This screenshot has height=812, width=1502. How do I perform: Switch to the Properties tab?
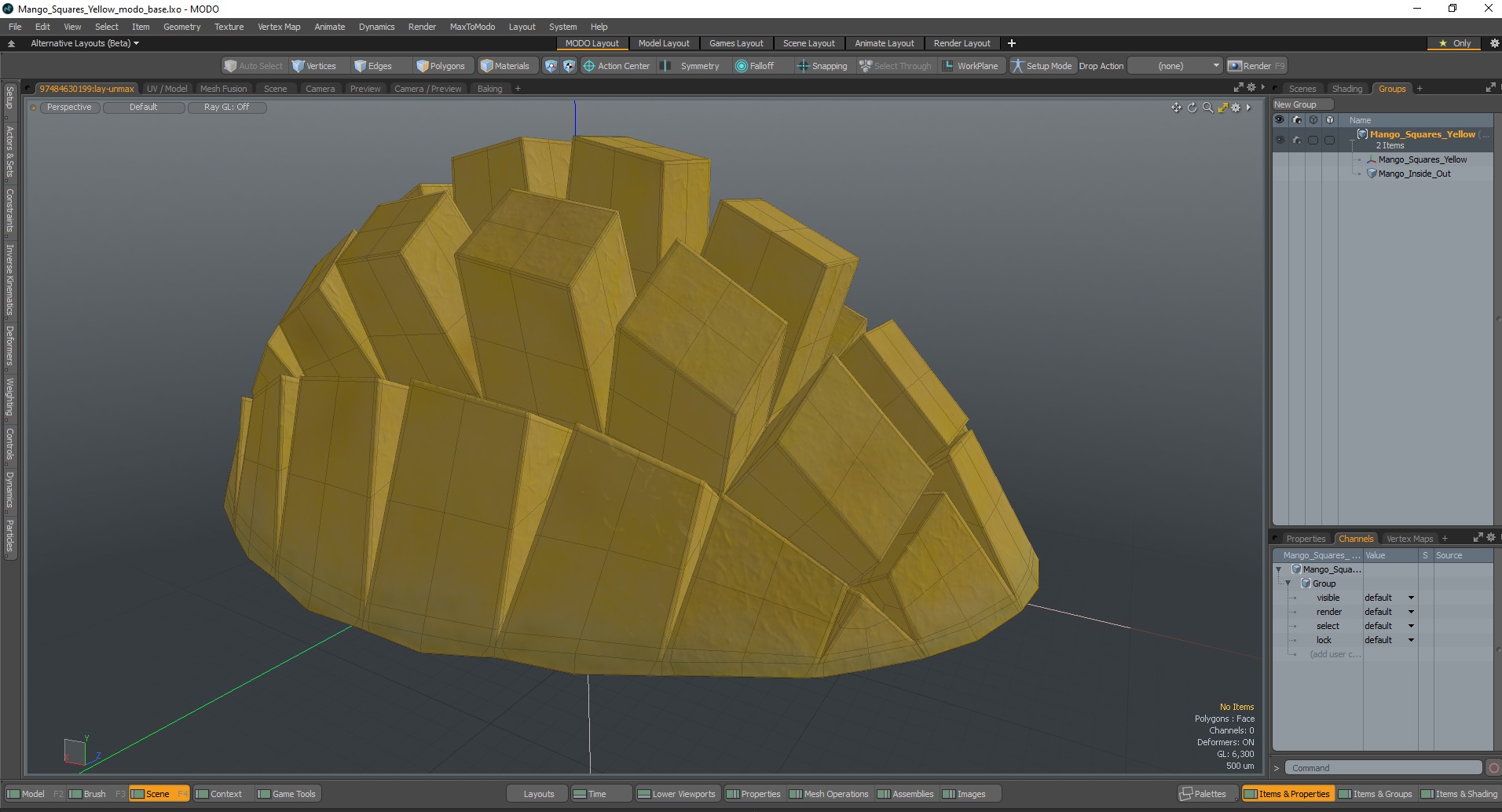click(x=1305, y=539)
